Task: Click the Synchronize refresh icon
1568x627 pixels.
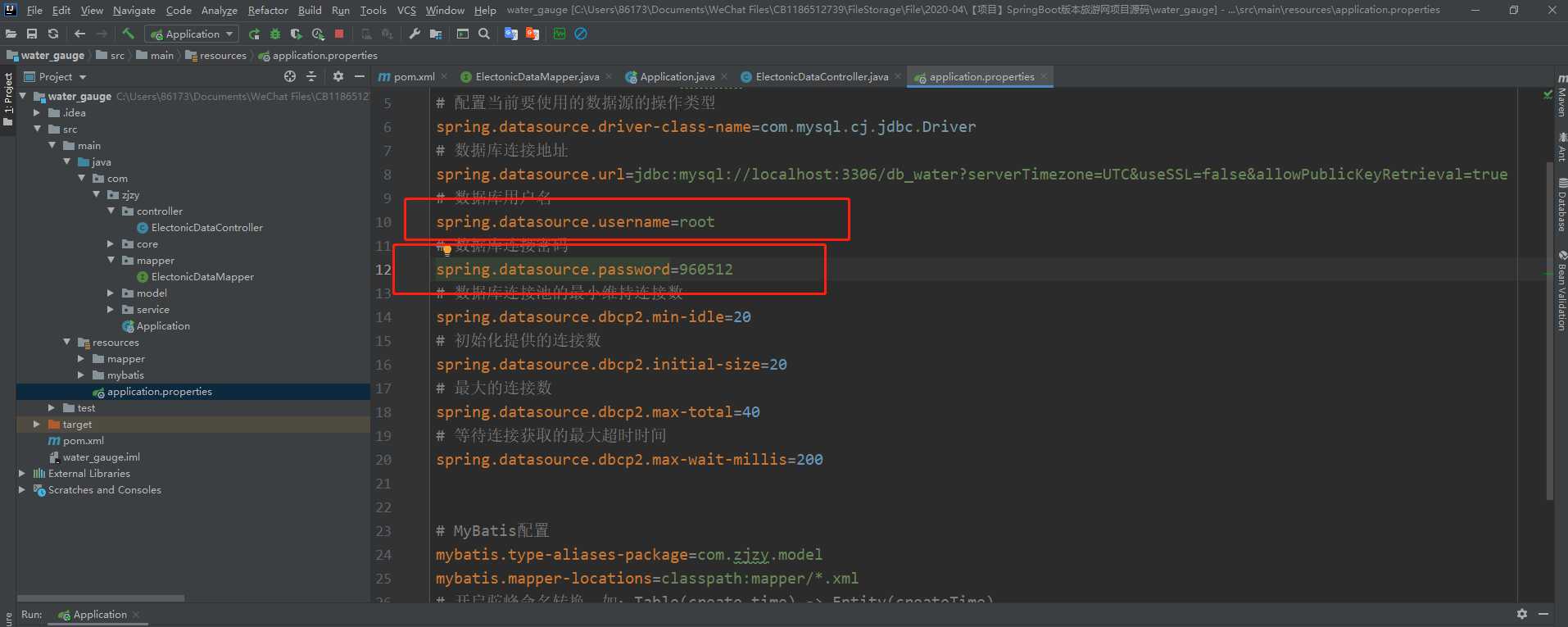Action: (53, 34)
